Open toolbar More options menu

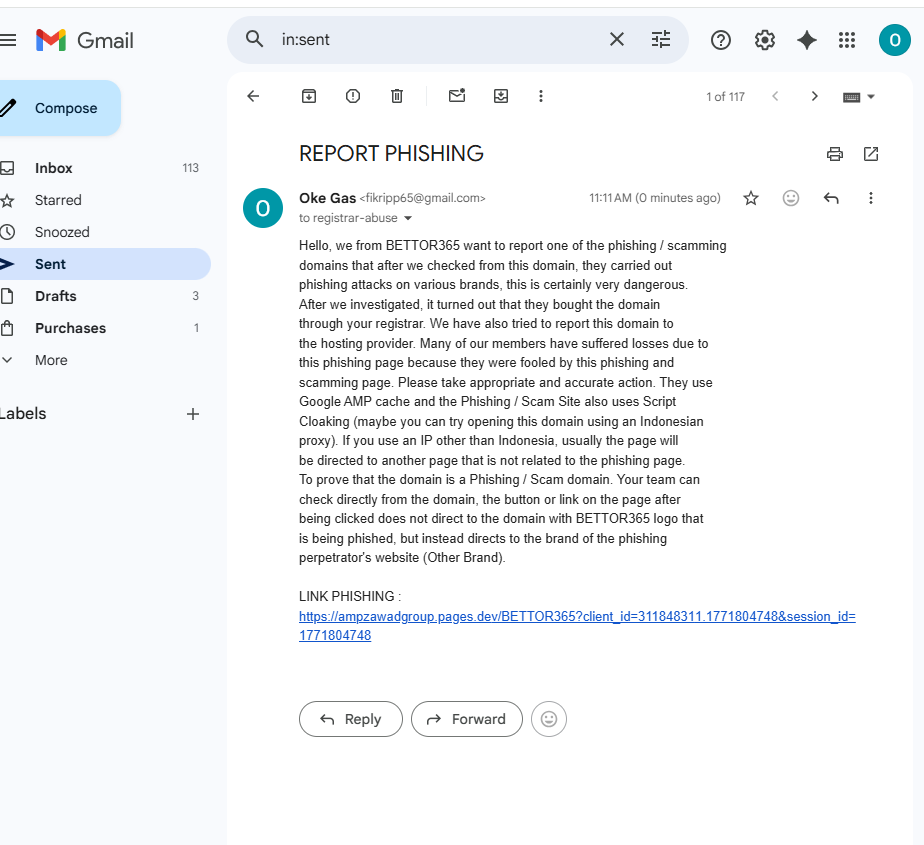(540, 96)
